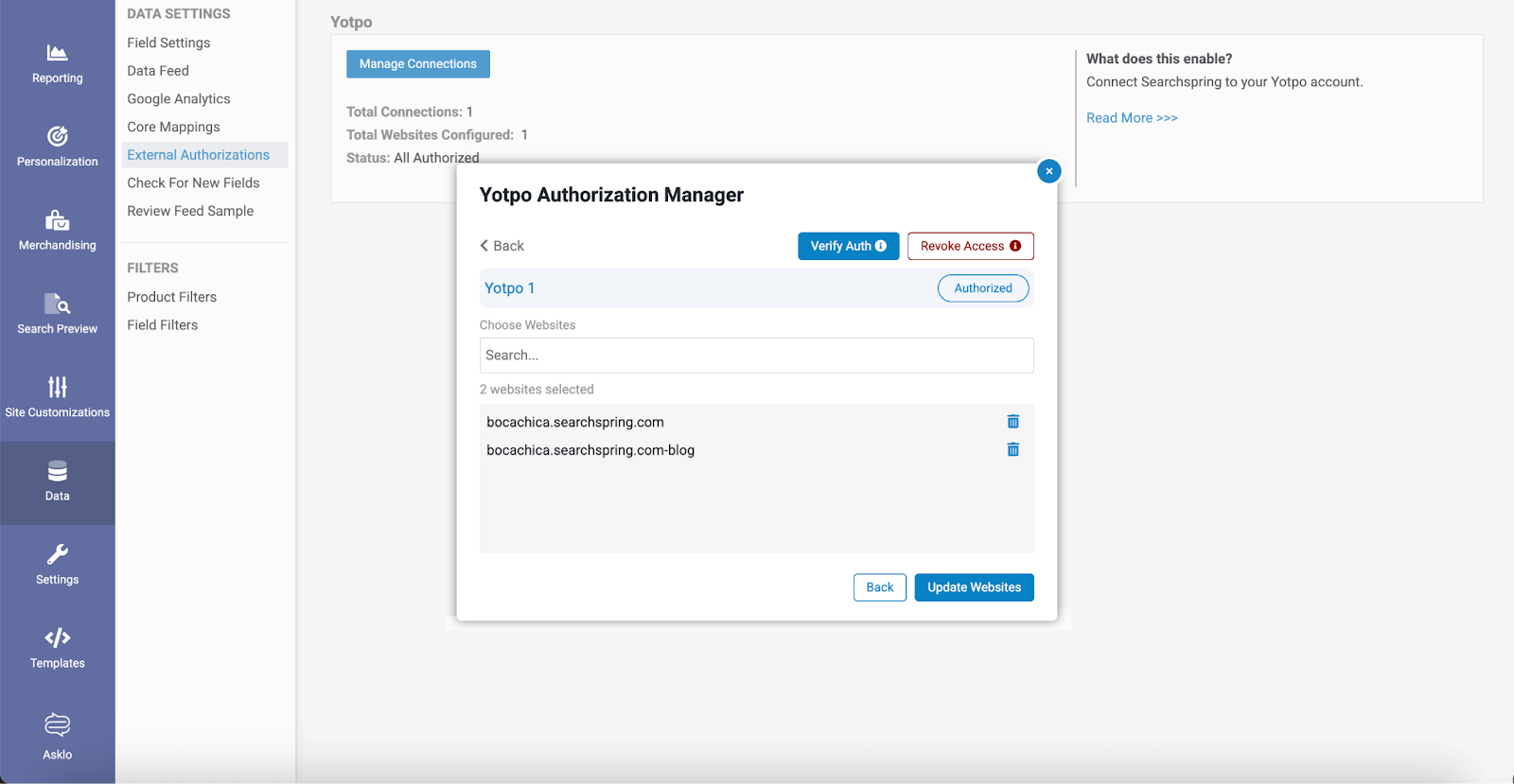1514x784 pixels.
Task: Delete bocachica.searchspring.com-blog with its trash icon
Action: (x=1012, y=450)
